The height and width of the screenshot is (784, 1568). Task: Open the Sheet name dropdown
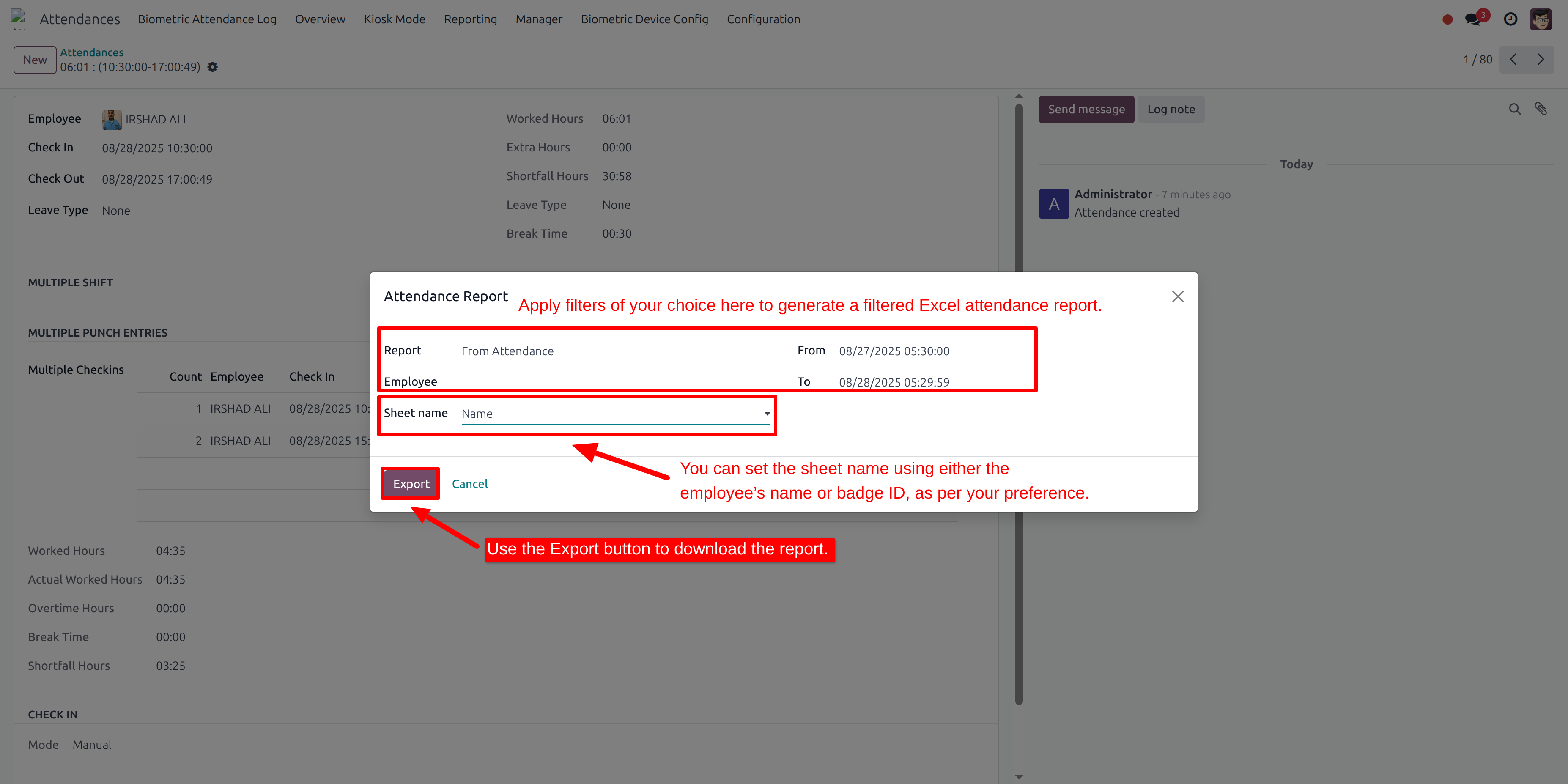(x=615, y=414)
